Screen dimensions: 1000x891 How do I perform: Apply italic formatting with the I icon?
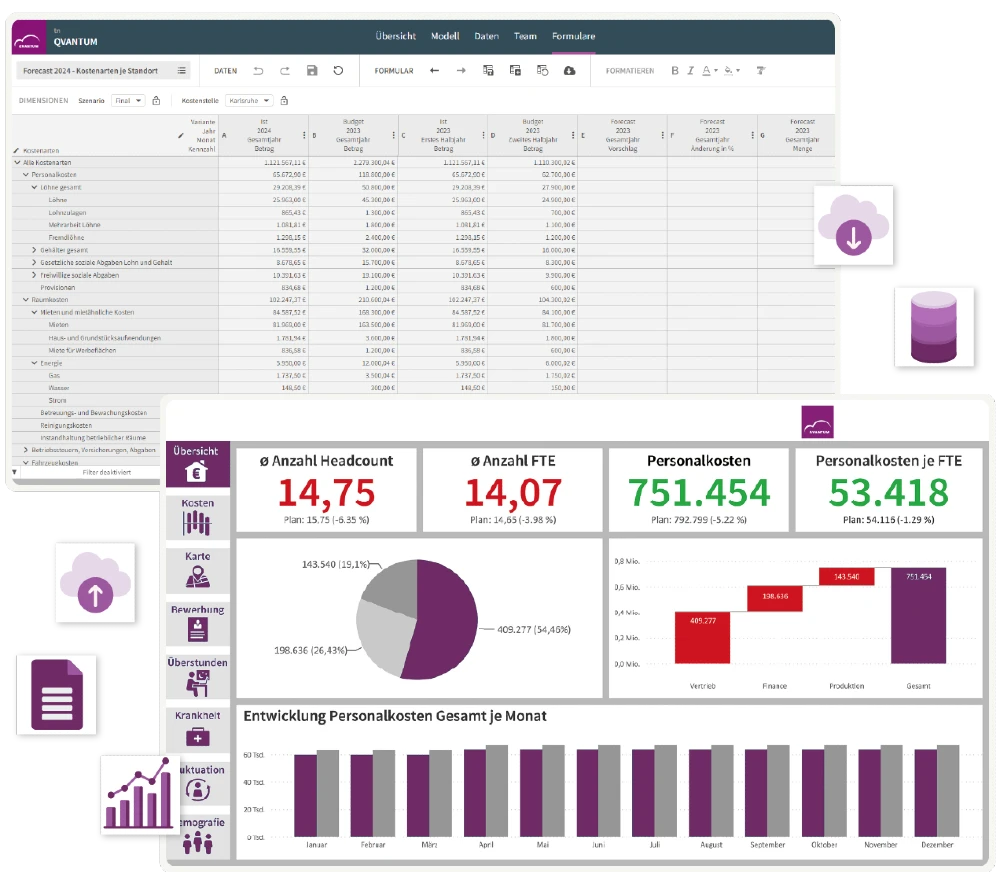pos(690,71)
